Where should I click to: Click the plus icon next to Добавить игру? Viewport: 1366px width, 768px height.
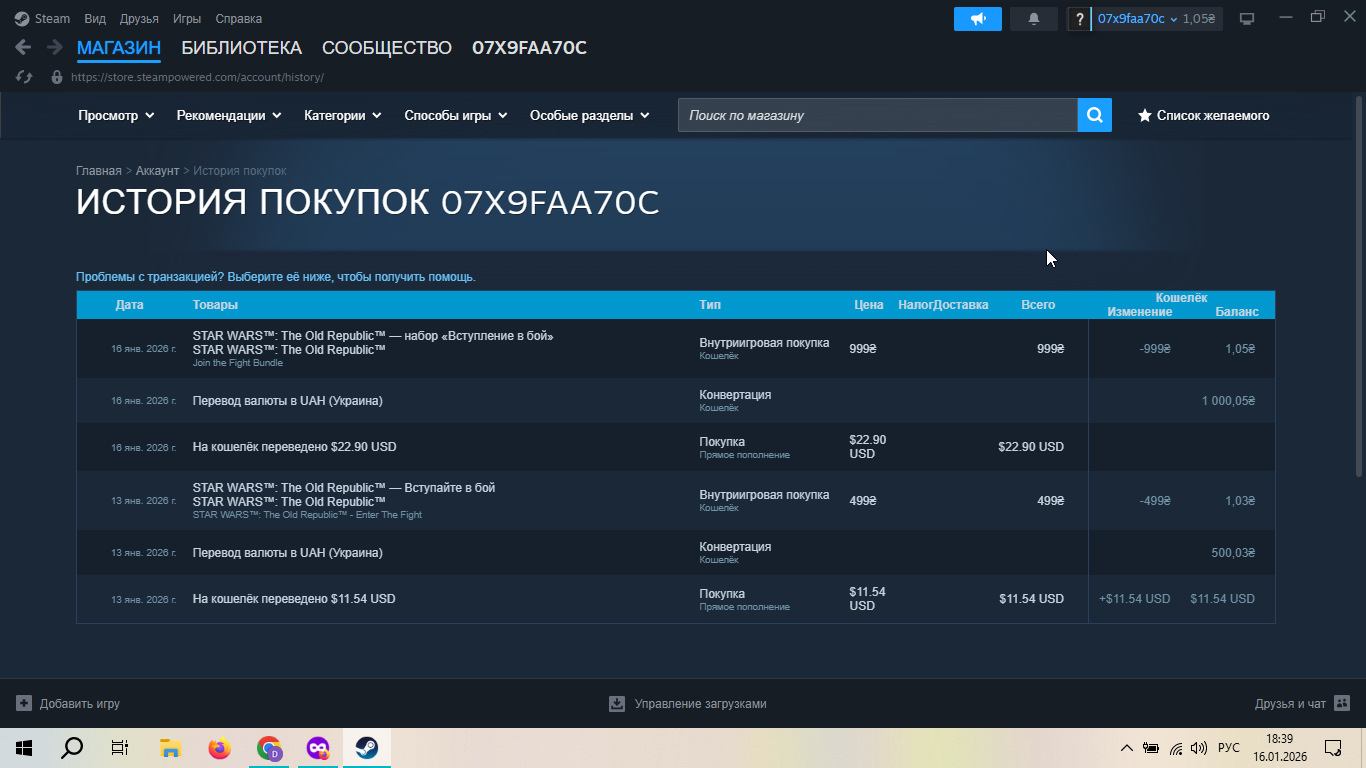(24, 703)
